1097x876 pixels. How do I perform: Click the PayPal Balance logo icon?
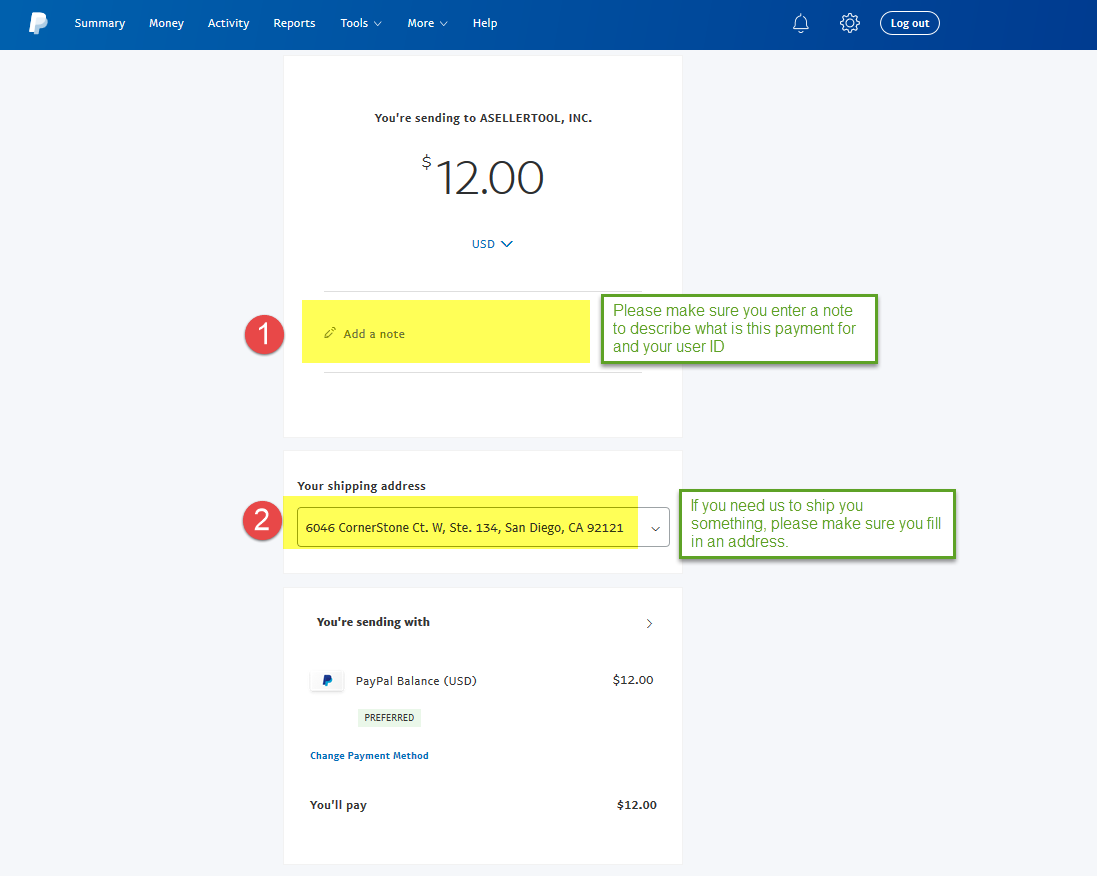[327, 680]
